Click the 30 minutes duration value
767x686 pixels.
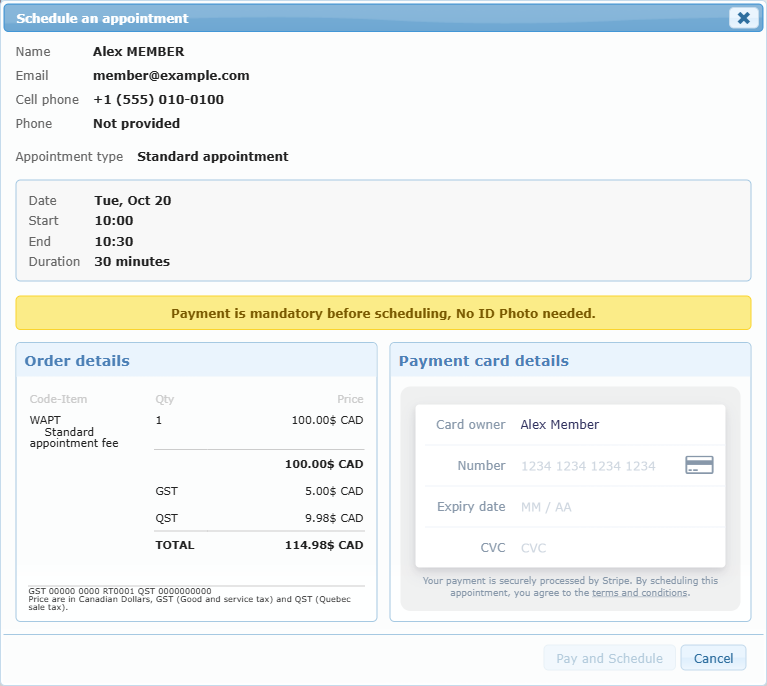click(x=132, y=262)
